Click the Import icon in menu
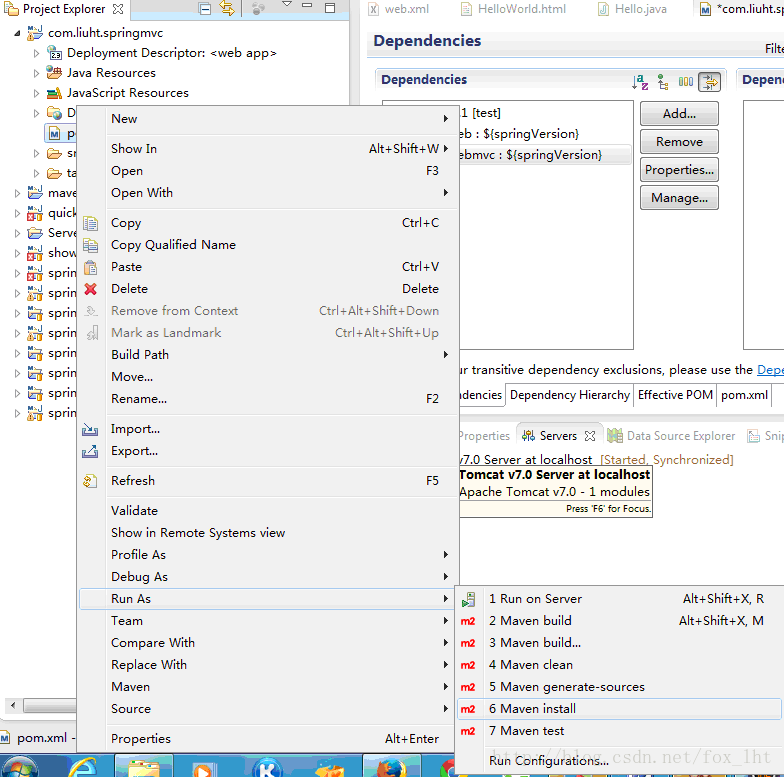The image size is (784, 777). [x=90, y=429]
